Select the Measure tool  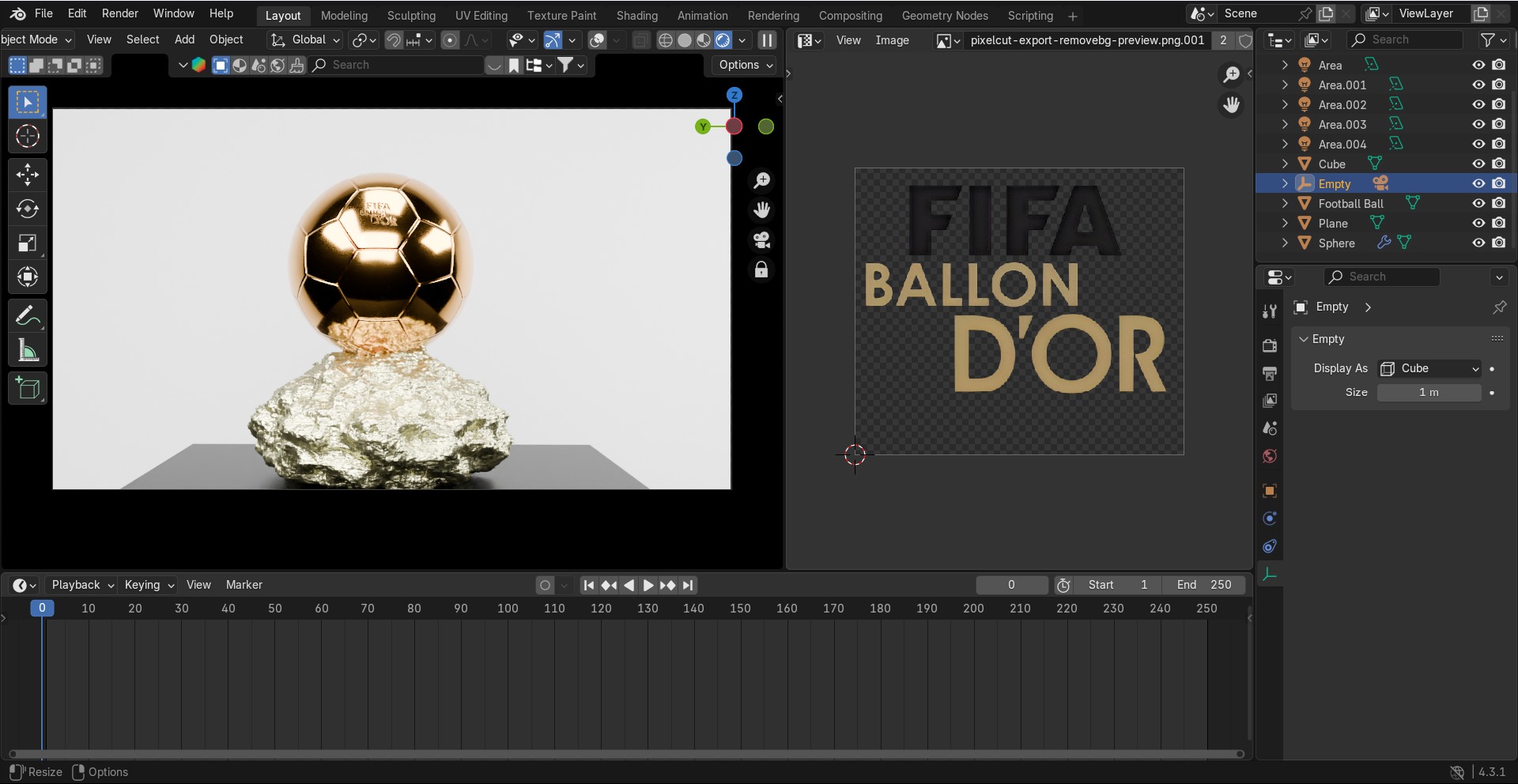[28, 350]
